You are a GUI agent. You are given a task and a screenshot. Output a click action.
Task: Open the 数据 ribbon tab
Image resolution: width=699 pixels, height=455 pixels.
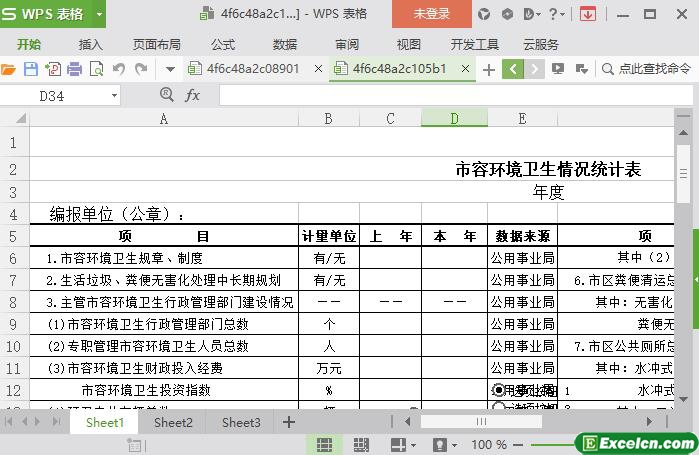[x=285, y=45]
